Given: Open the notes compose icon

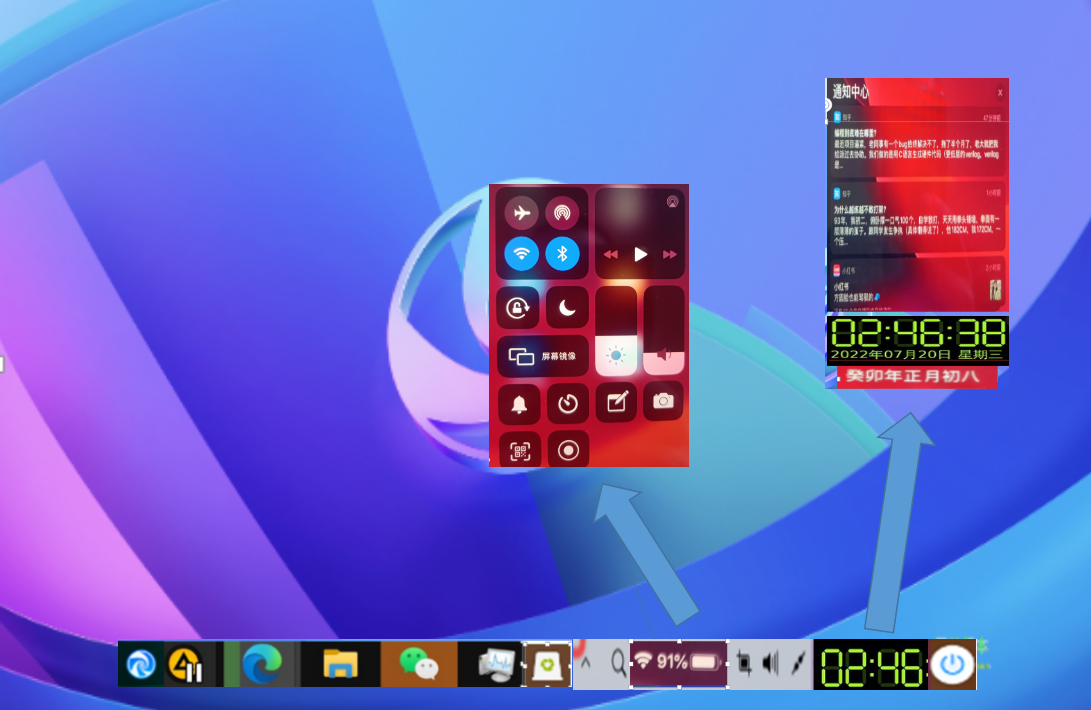Looking at the screenshot, I should pos(616,402).
